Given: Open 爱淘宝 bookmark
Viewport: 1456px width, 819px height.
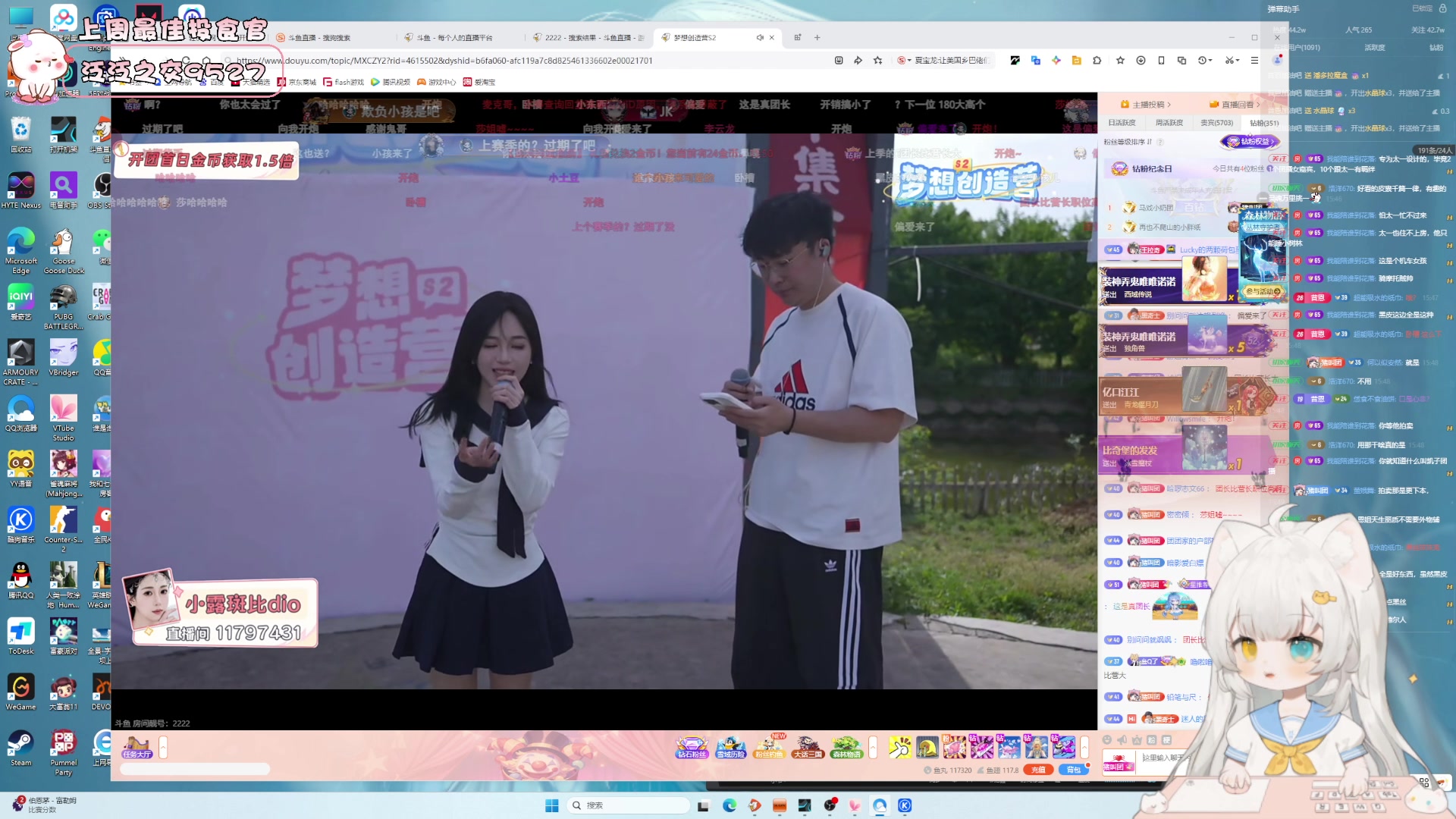Looking at the screenshot, I should (x=479, y=82).
